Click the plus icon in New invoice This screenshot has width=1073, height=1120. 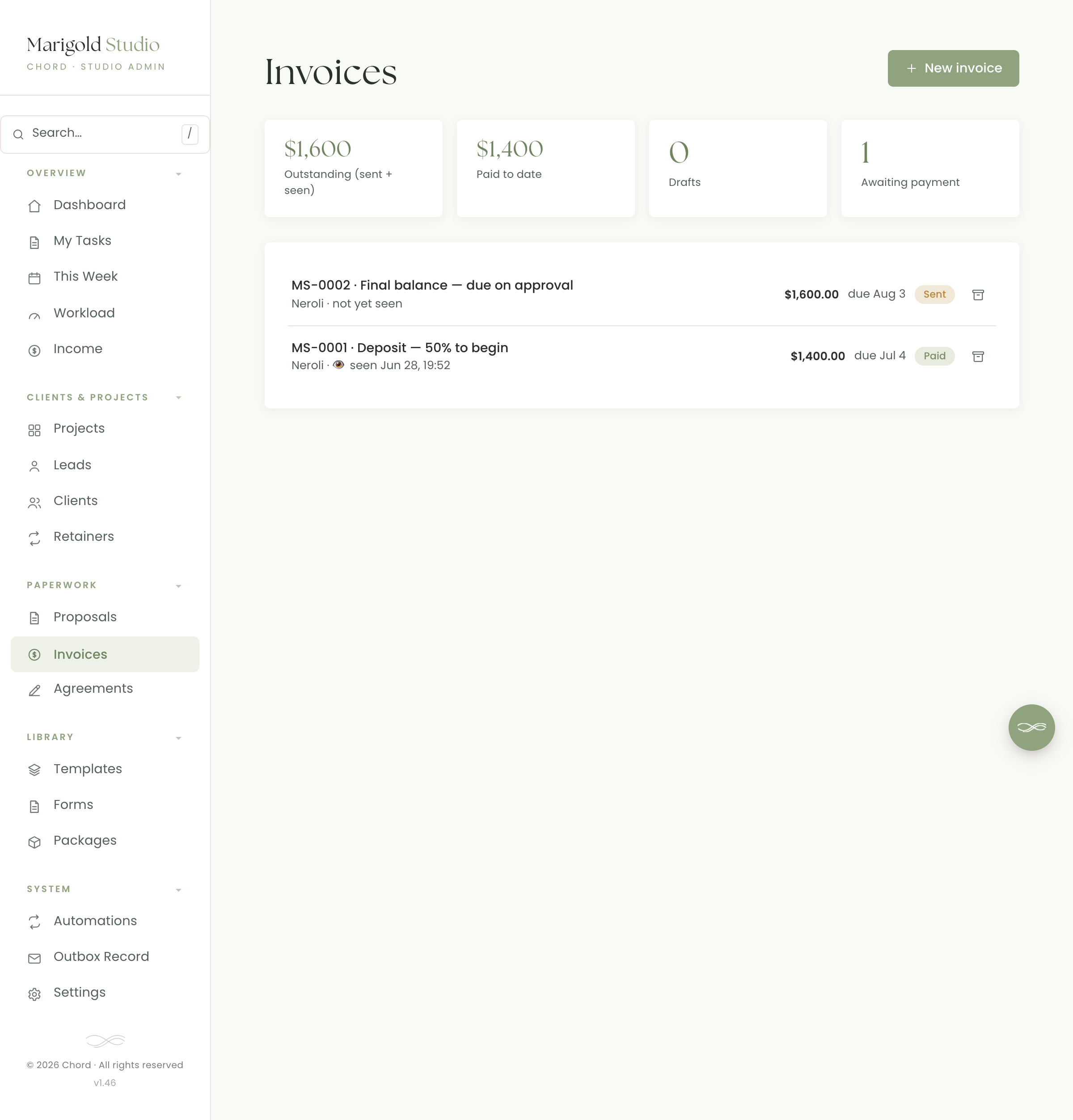point(911,68)
